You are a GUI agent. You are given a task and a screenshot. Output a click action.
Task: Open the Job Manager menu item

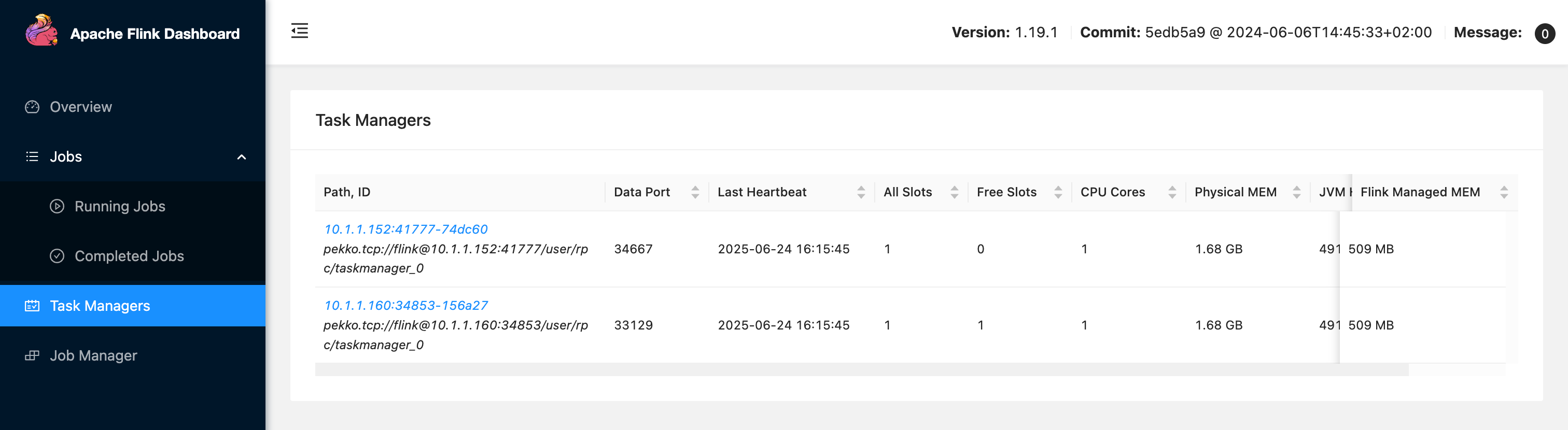click(x=93, y=356)
